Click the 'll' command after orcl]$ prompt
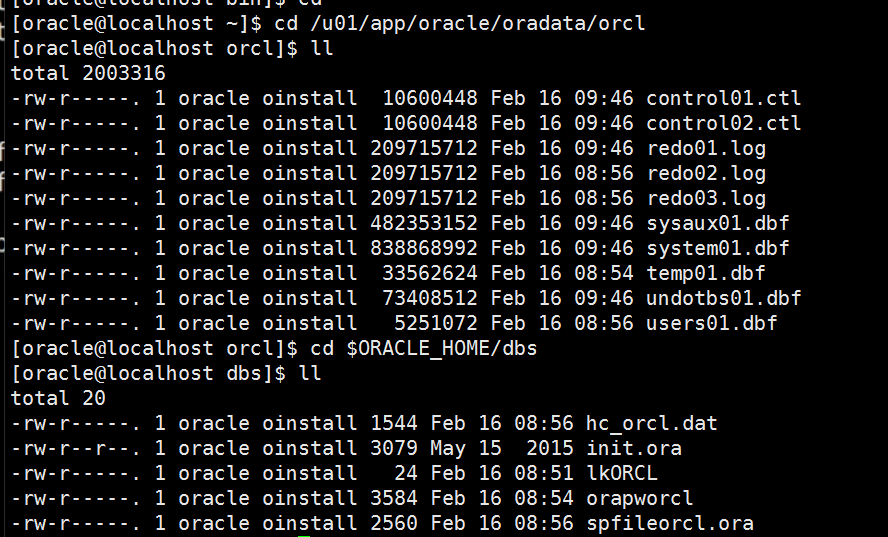The image size is (888, 537). point(322,48)
